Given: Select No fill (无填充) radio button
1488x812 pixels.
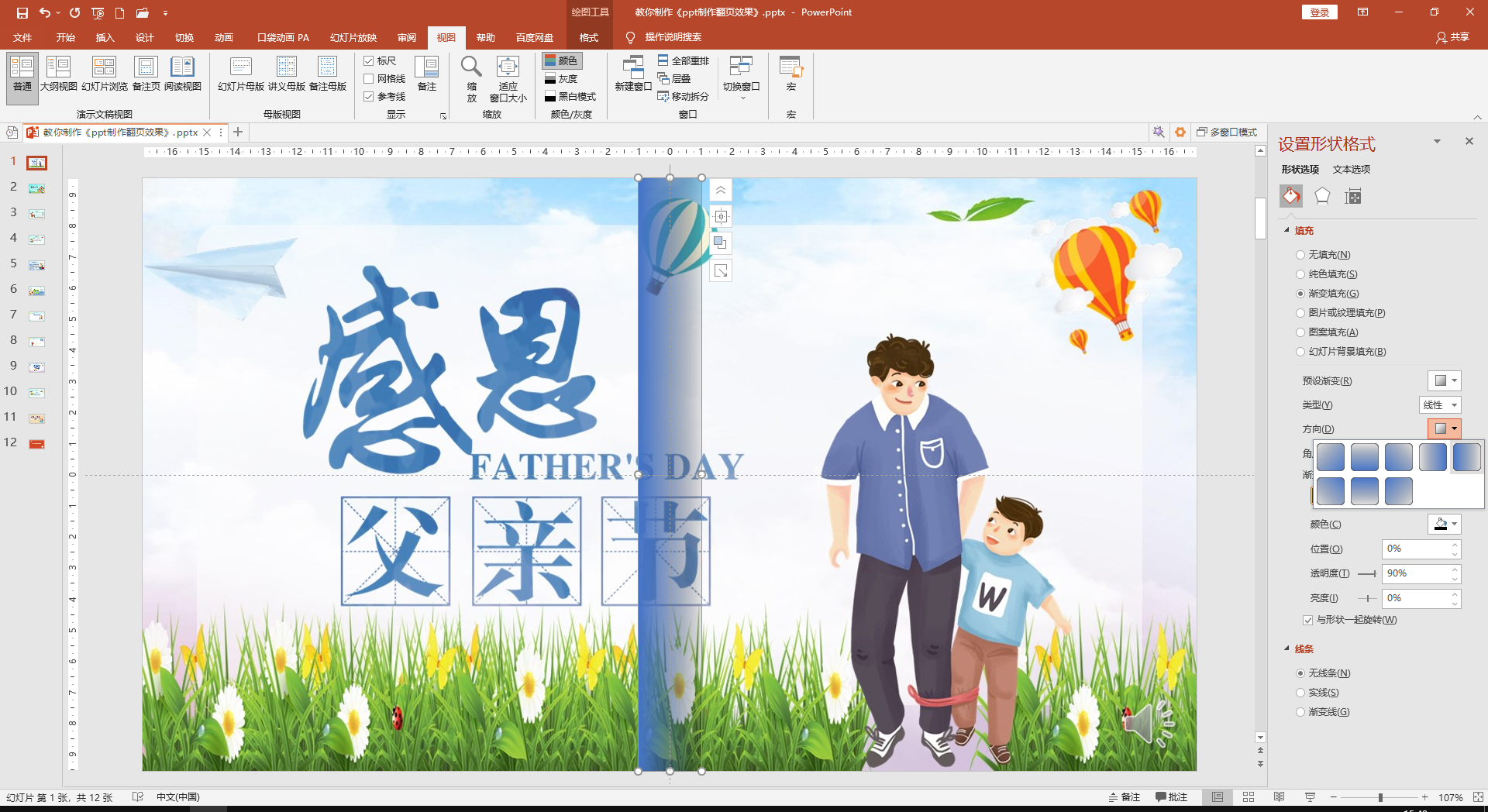Looking at the screenshot, I should (1300, 255).
